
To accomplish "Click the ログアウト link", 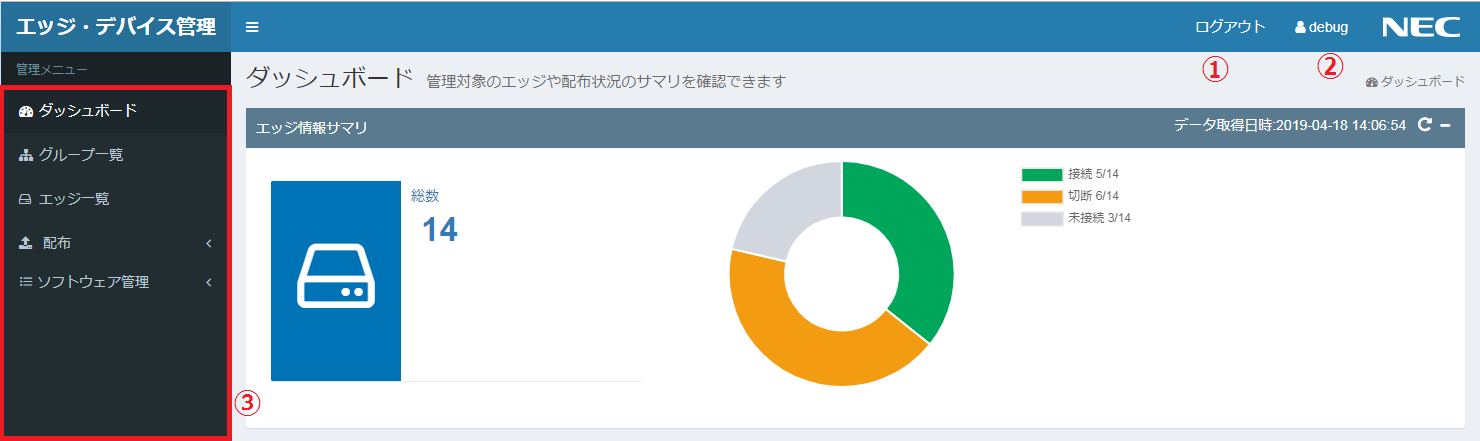I will (x=1230, y=27).
